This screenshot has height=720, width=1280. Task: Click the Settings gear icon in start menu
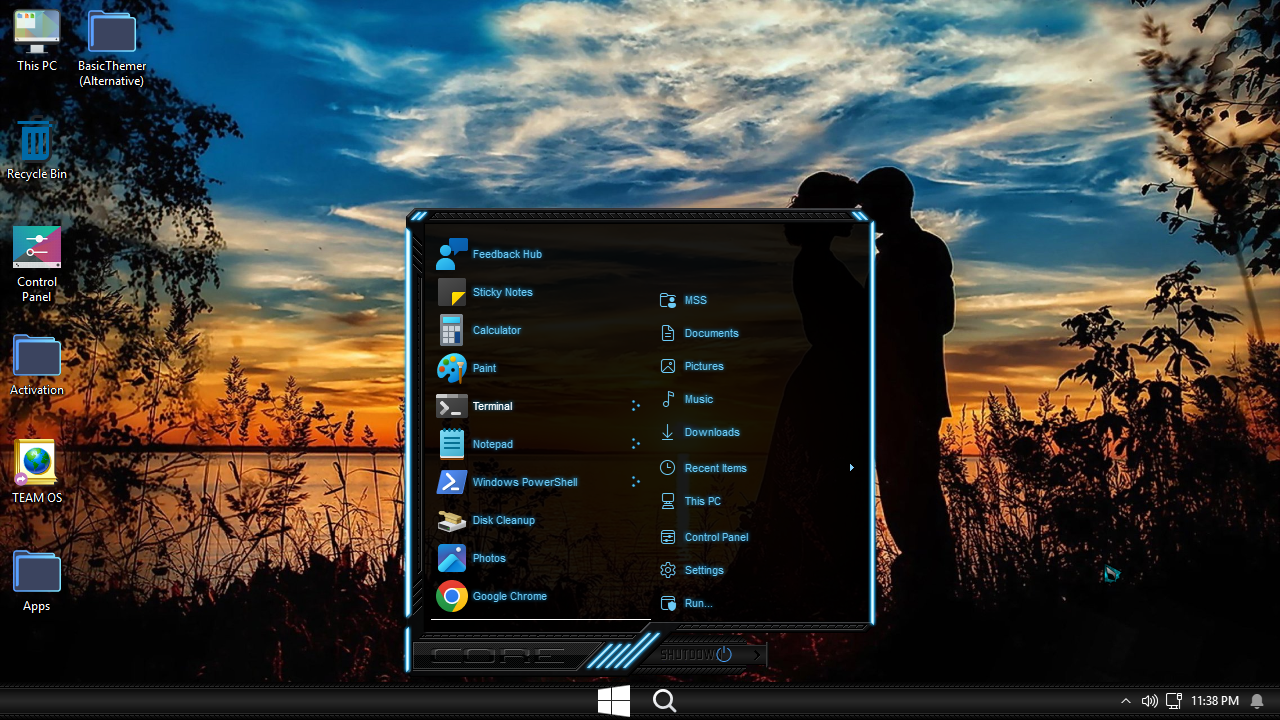668,570
